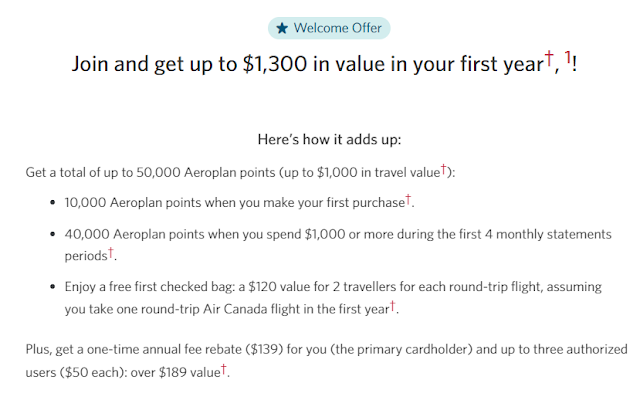This screenshot has width=640, height=400.
Task: Open dagger footnote after 'first purchase'
Action: 408,199
